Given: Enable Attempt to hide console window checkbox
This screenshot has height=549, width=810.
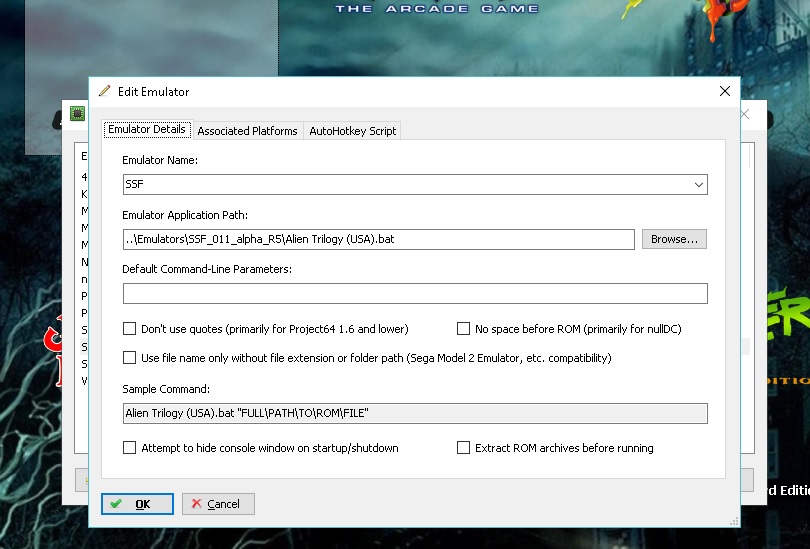Looking at the screenshot, I should pyautogui.click(x=130, y=447).
